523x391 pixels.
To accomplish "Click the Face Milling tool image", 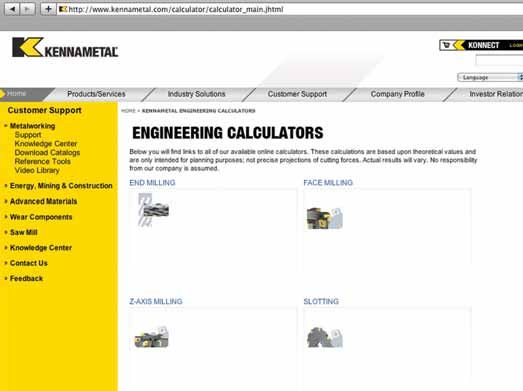I will (325, 218).
